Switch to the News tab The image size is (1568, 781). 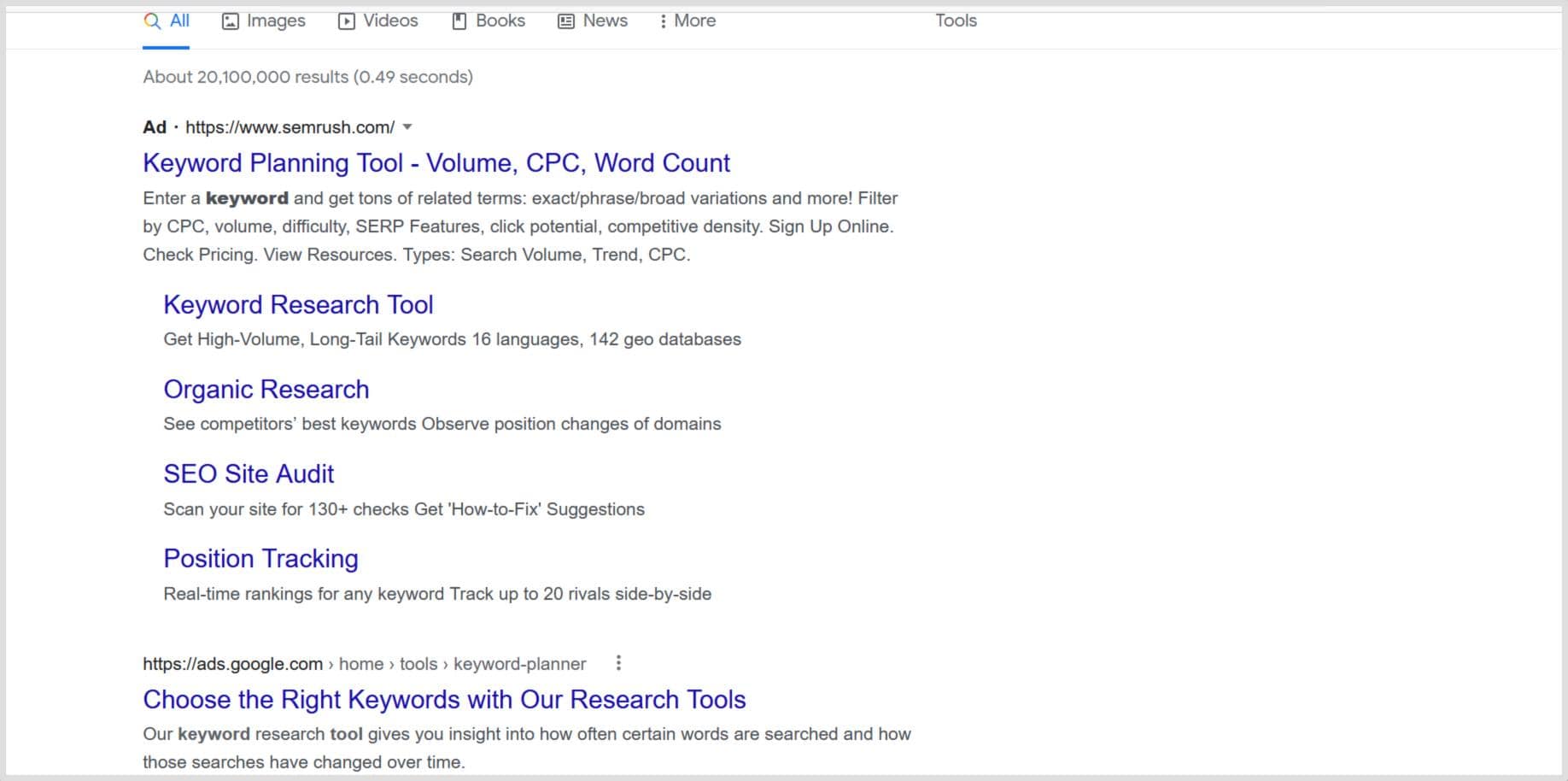pos(593,21)
